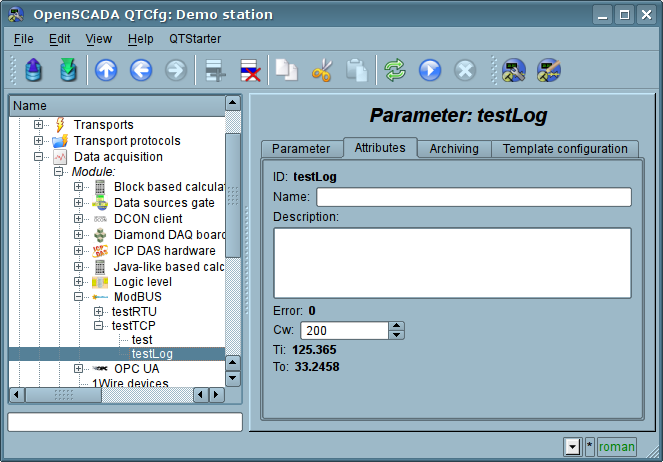Open the status bar dropdown beside roman
This screenshot has width=663, height=462.
572,447
